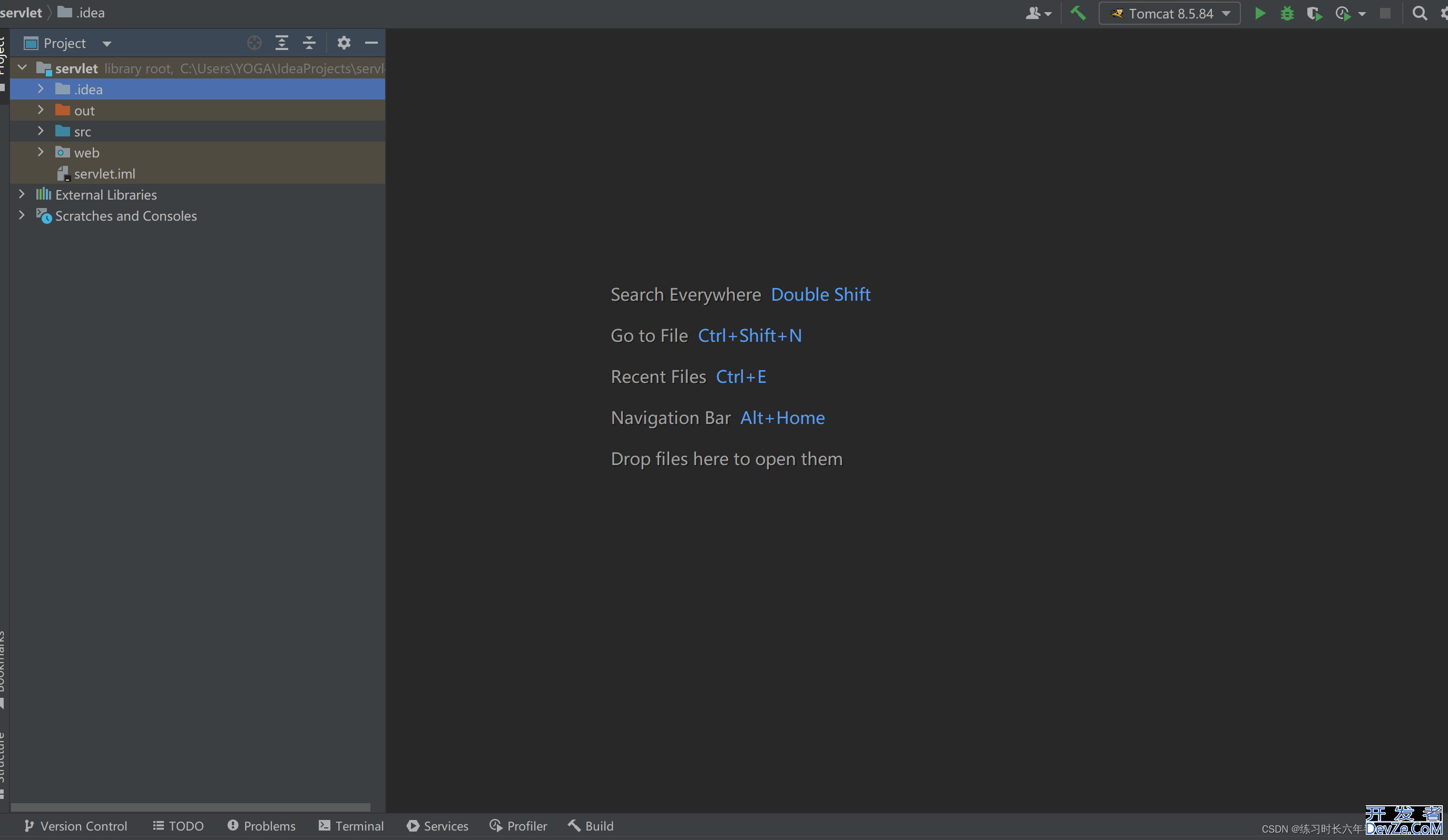The width and height of the screenshot is (1448, 840).
Task: Click the Profile run icon
Action: pyautogui.click(x=1343, y=13)
